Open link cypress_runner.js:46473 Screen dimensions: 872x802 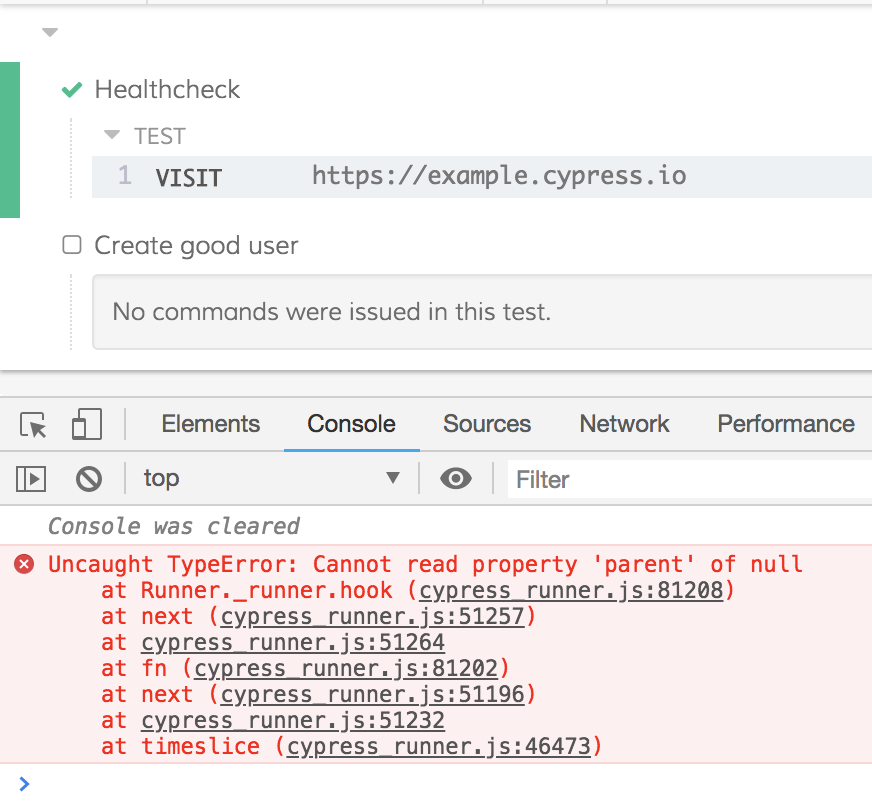439,747
